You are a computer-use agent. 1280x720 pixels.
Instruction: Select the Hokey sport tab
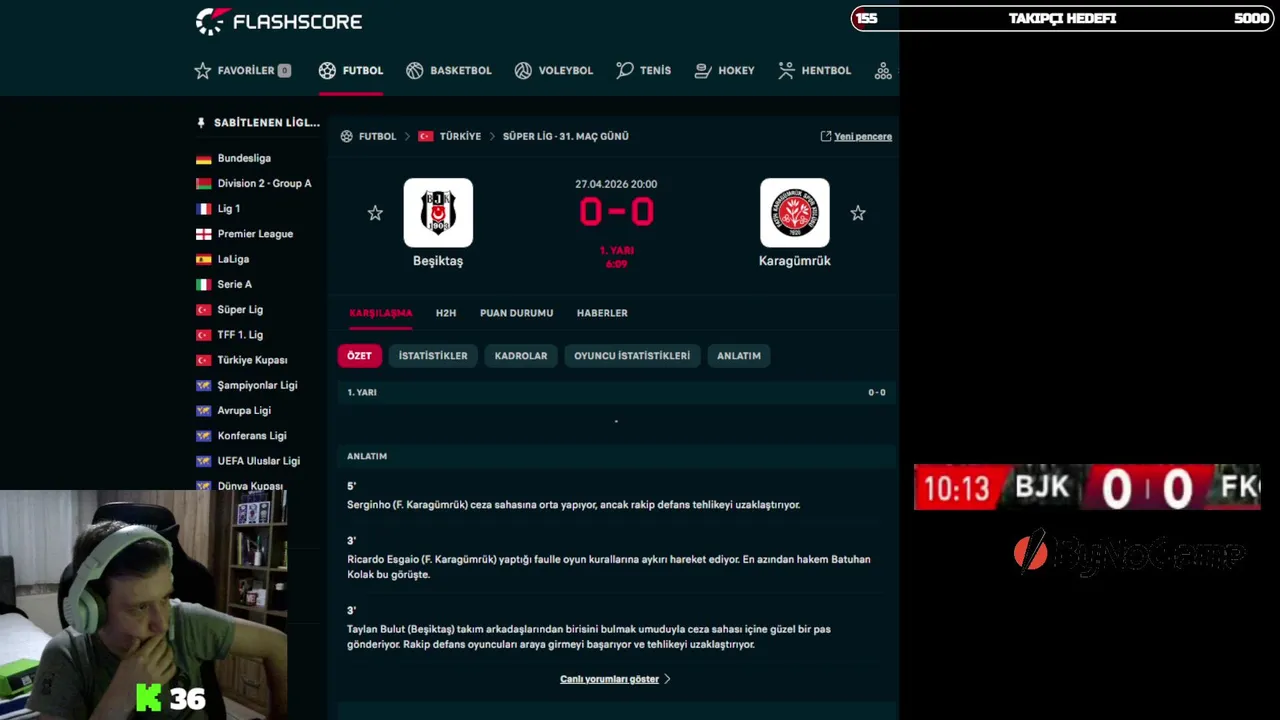(724, 71)
